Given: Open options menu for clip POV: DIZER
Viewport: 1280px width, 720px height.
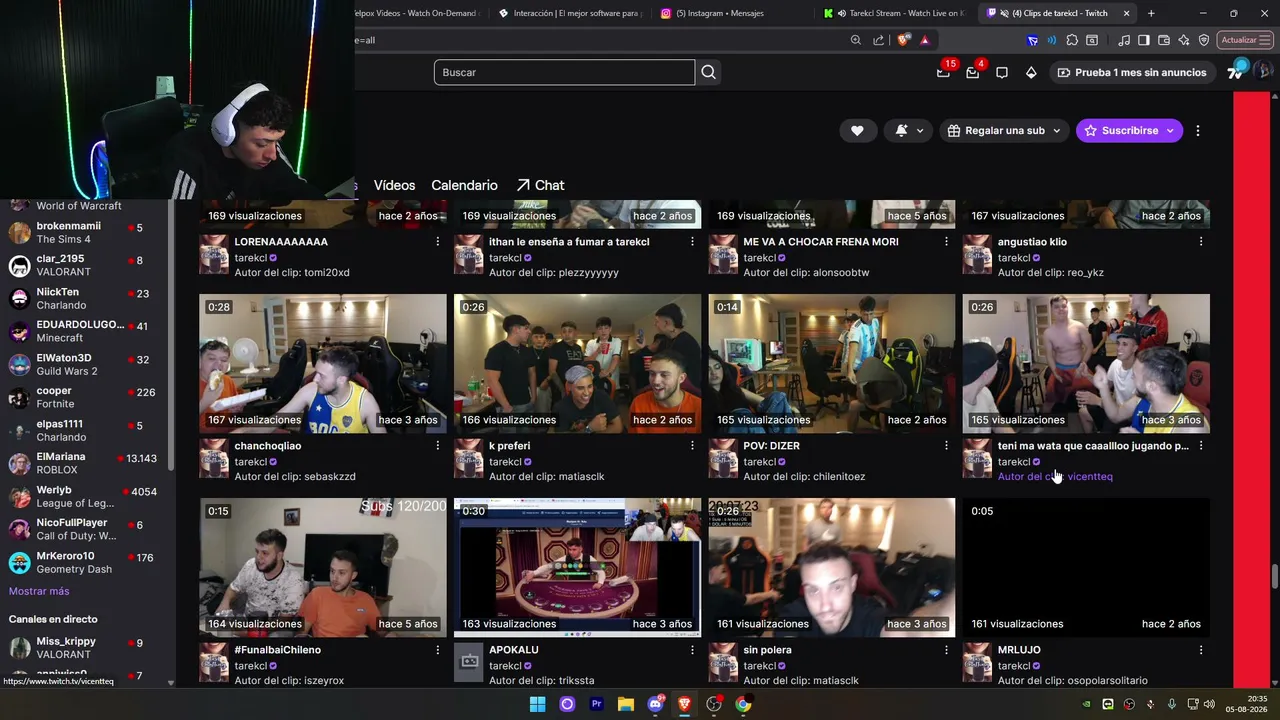Looking at the screenshot, I should (946, 446).
